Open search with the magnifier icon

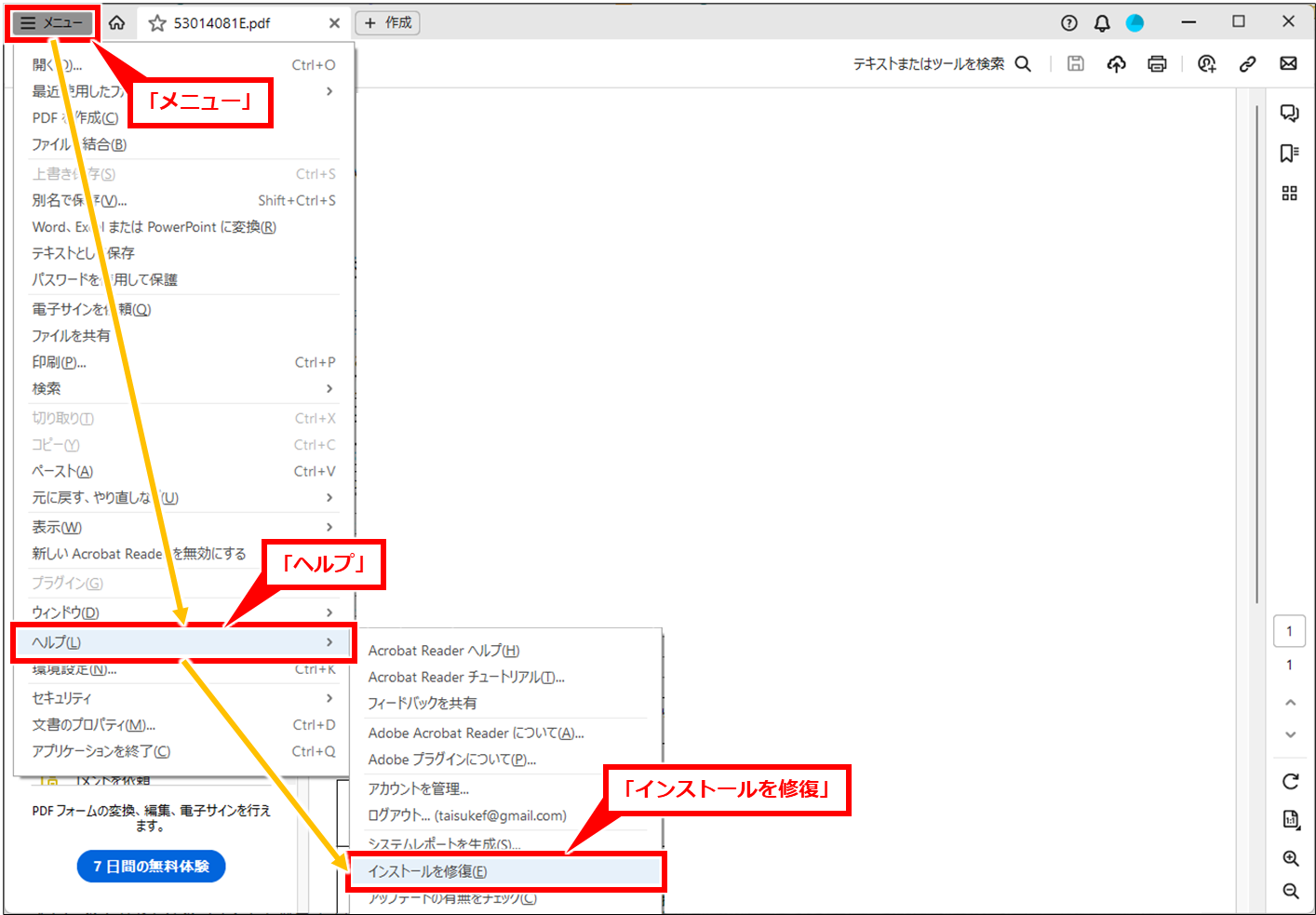coord(1023,63)
